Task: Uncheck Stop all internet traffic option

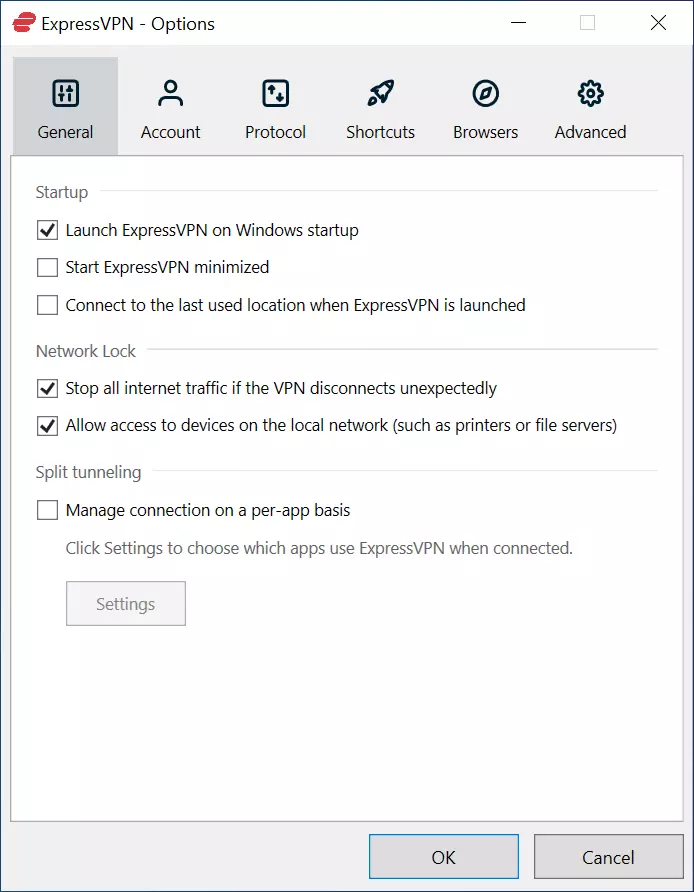Action: click(47, 389)
